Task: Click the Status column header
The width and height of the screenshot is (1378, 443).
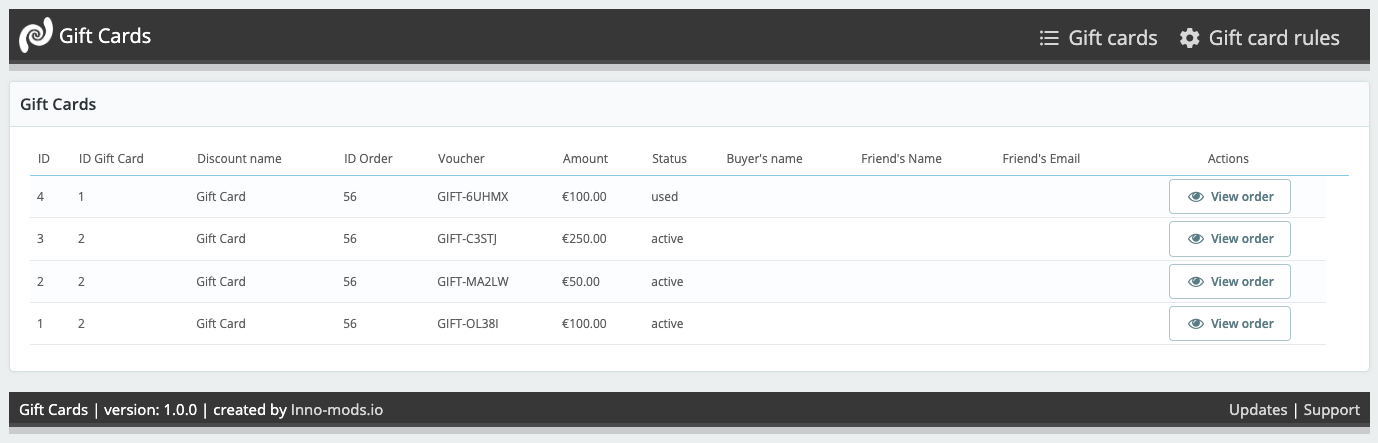Action: pos(669,158)
